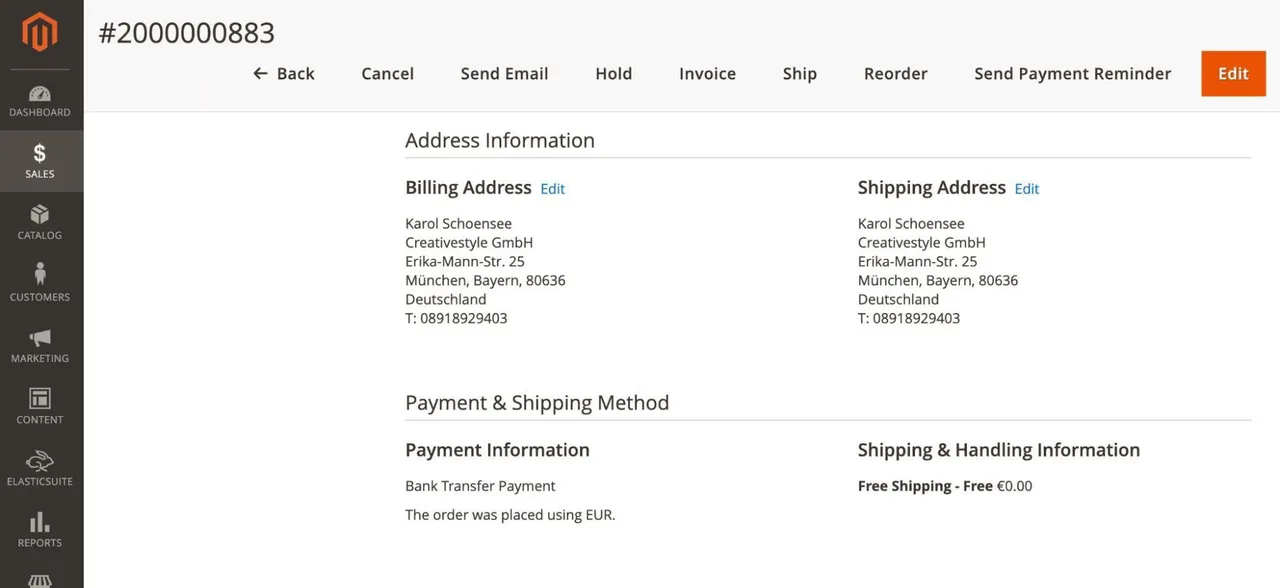Open the Sales dollar icon
This screenshot has height=588, width=1280.
coord(40,153)
